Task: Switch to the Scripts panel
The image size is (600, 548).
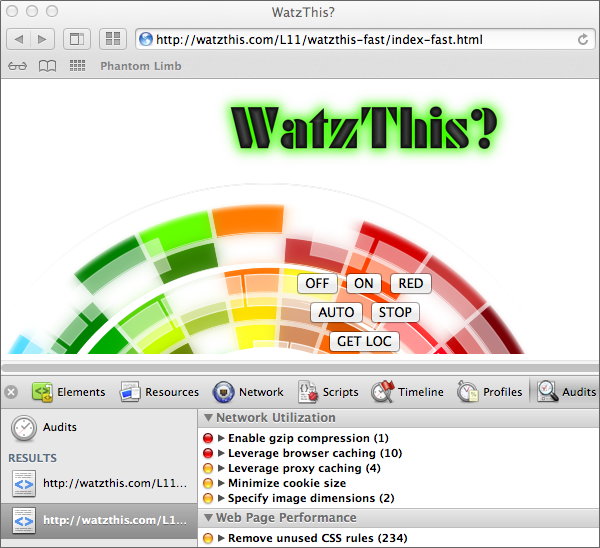Action: coord(328,392)
